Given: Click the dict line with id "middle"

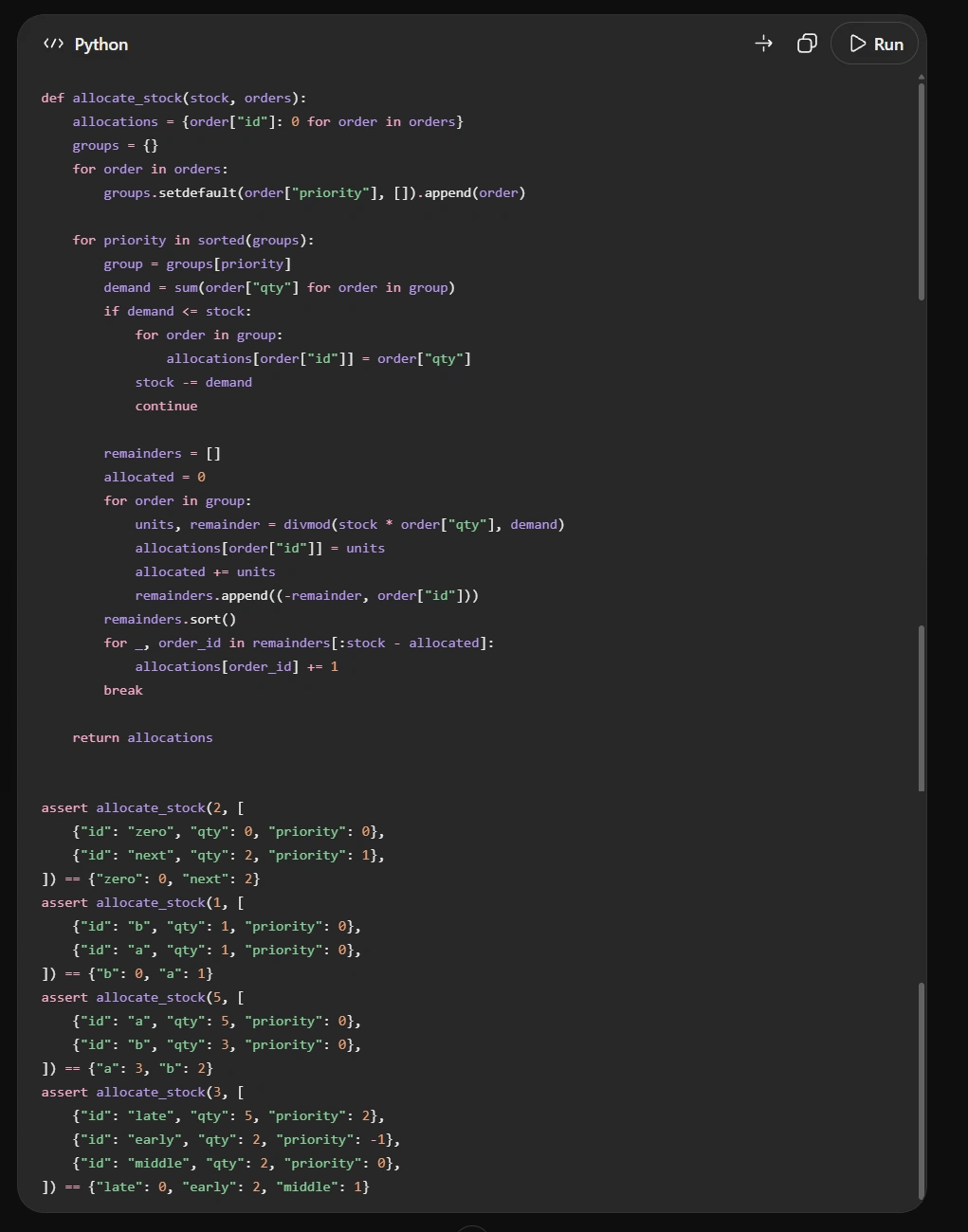Looking at the screenshot, I should pyautogui.click(x=236, y=1163).
